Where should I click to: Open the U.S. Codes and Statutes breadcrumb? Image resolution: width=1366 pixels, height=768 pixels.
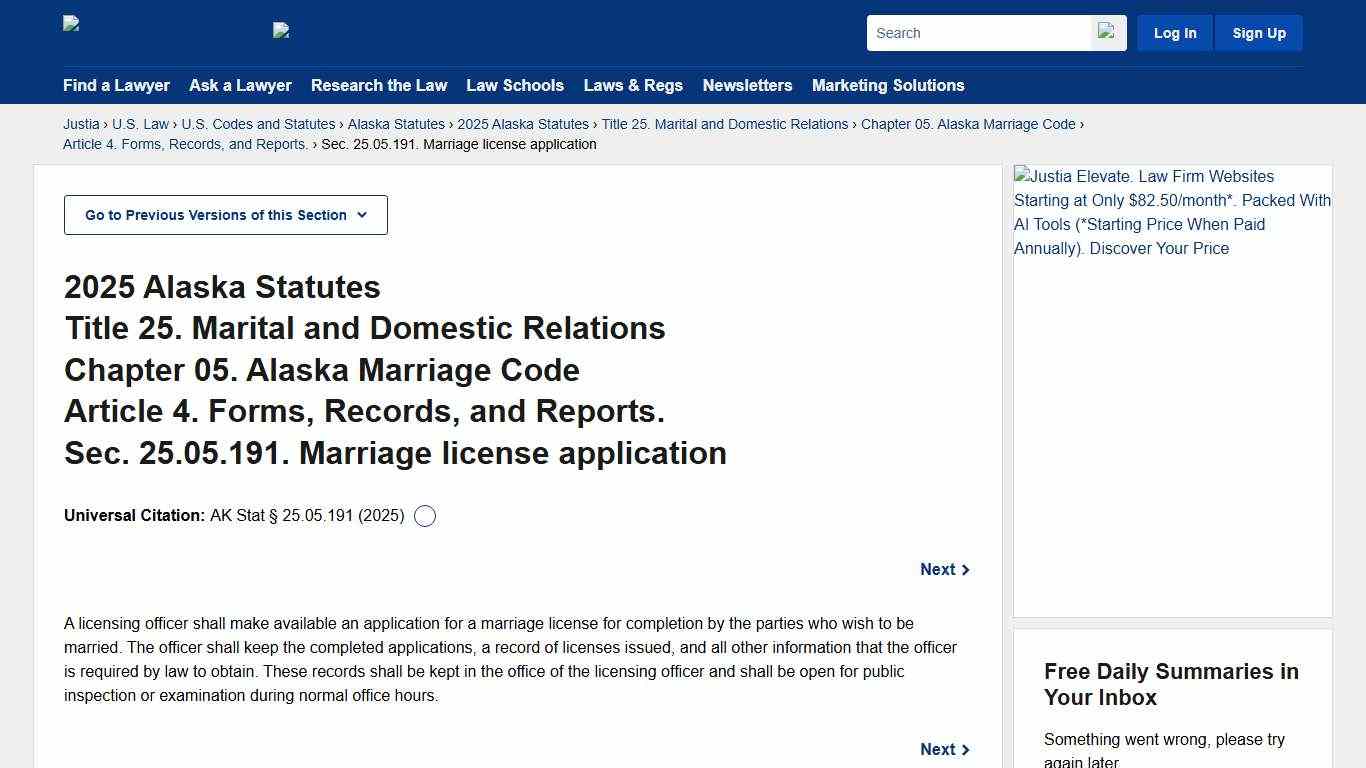pos(258,124)
